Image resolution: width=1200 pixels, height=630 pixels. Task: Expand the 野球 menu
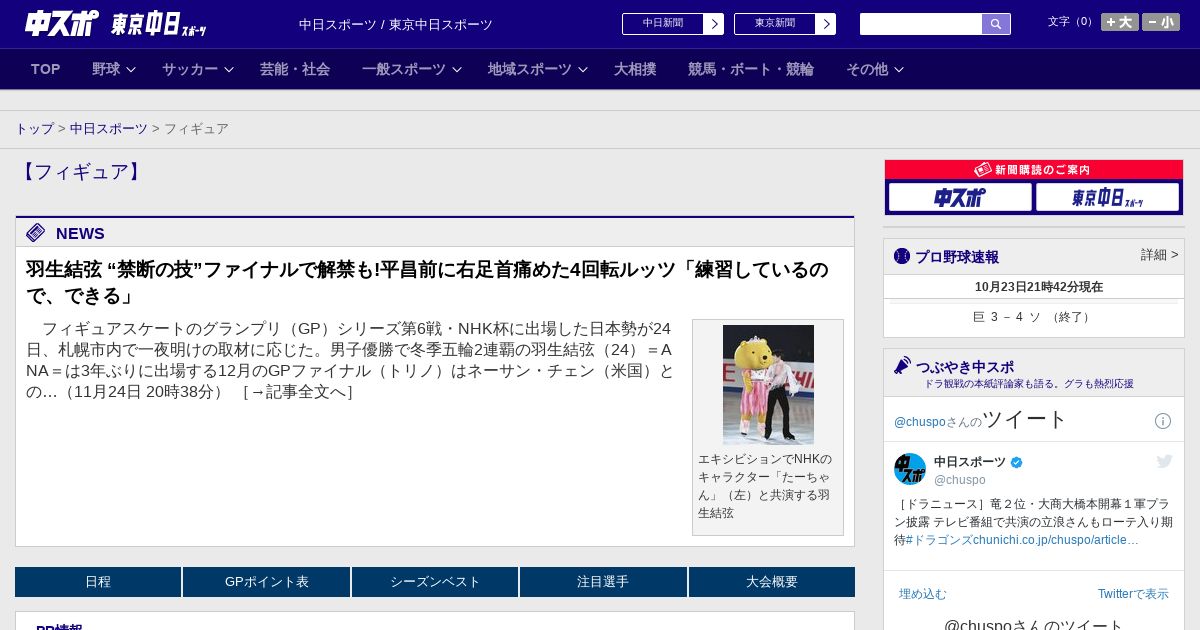(x=113, y=69)
